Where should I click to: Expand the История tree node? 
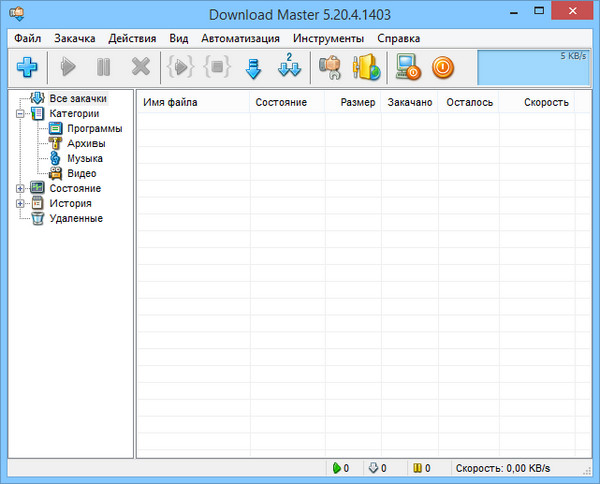click(x=20, y=203)
